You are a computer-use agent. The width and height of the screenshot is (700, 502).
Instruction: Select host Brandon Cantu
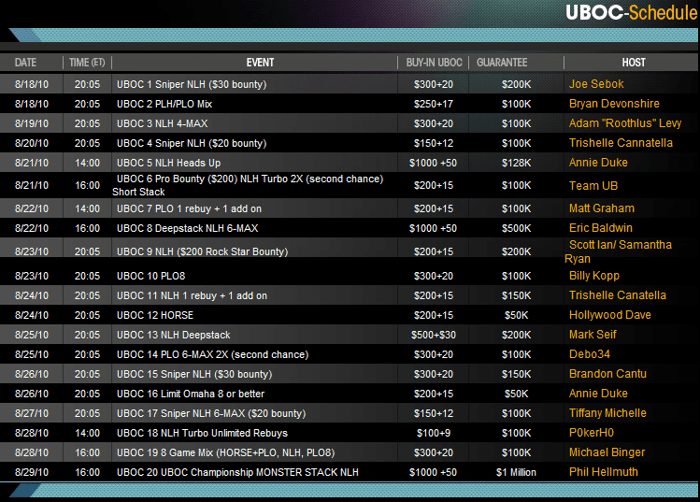point(608,374)
